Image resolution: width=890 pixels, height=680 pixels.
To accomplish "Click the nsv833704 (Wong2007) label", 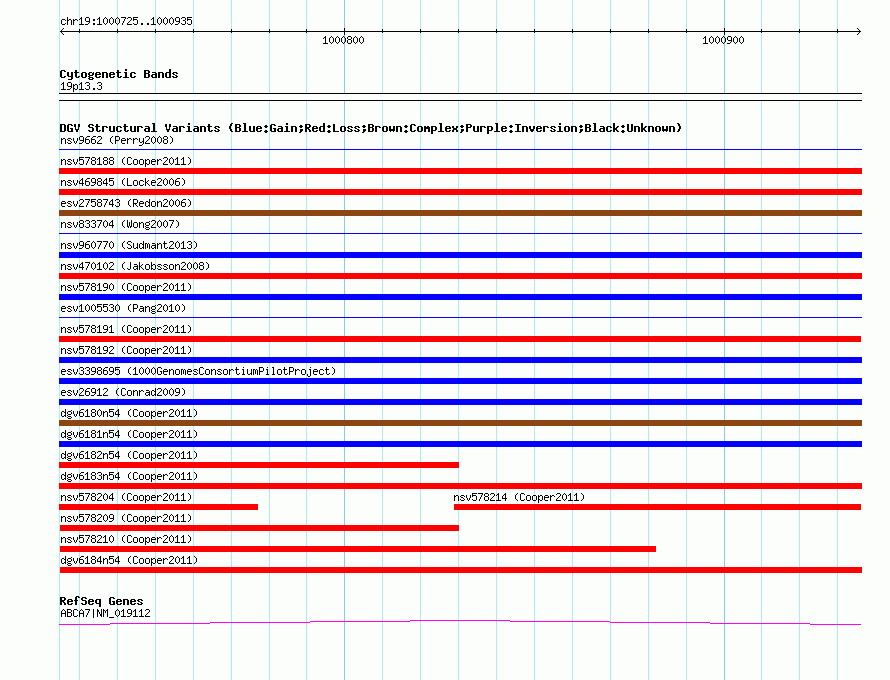I will pyautogui.click(x=120, y=224).
